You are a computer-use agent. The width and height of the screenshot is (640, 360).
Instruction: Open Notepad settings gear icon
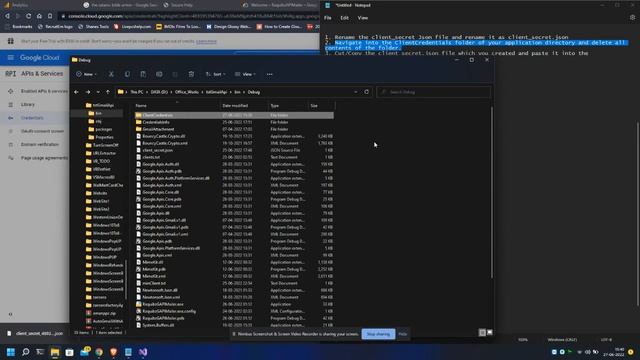pos(632,18)
